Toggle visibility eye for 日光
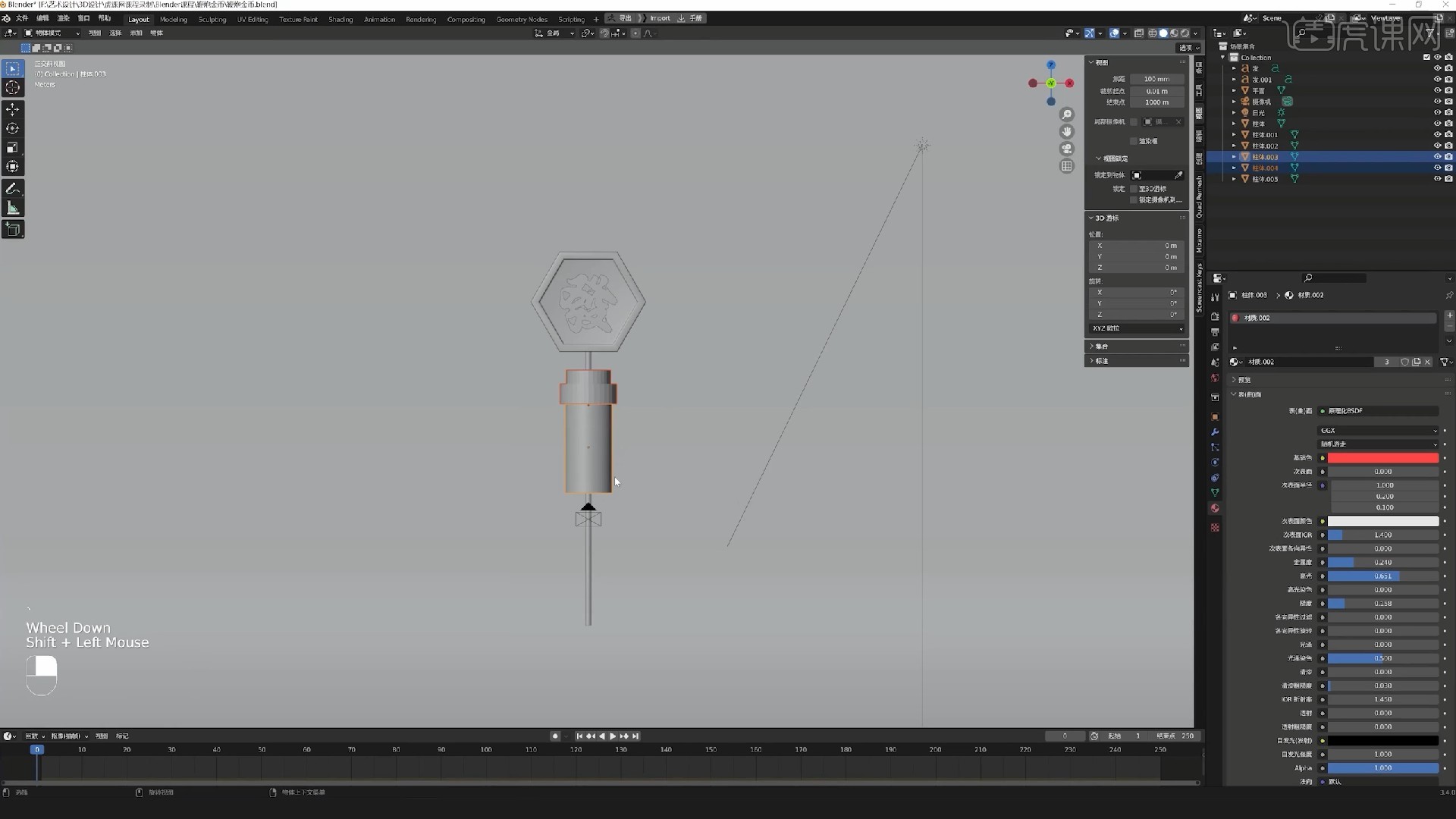This screenshot has height=819, width=1456. pyautogui.click(x=1436, y=112)
